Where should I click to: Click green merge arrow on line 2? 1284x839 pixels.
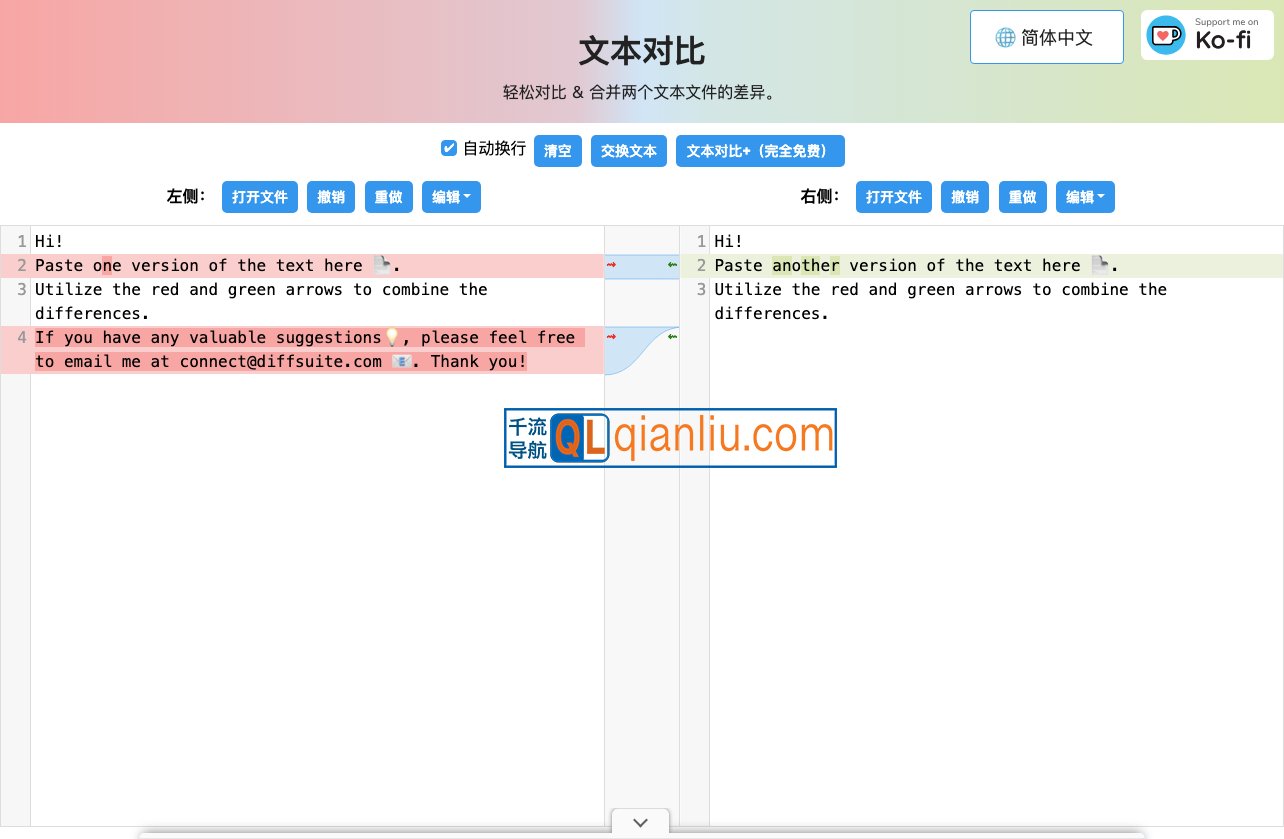click(672, 265)
